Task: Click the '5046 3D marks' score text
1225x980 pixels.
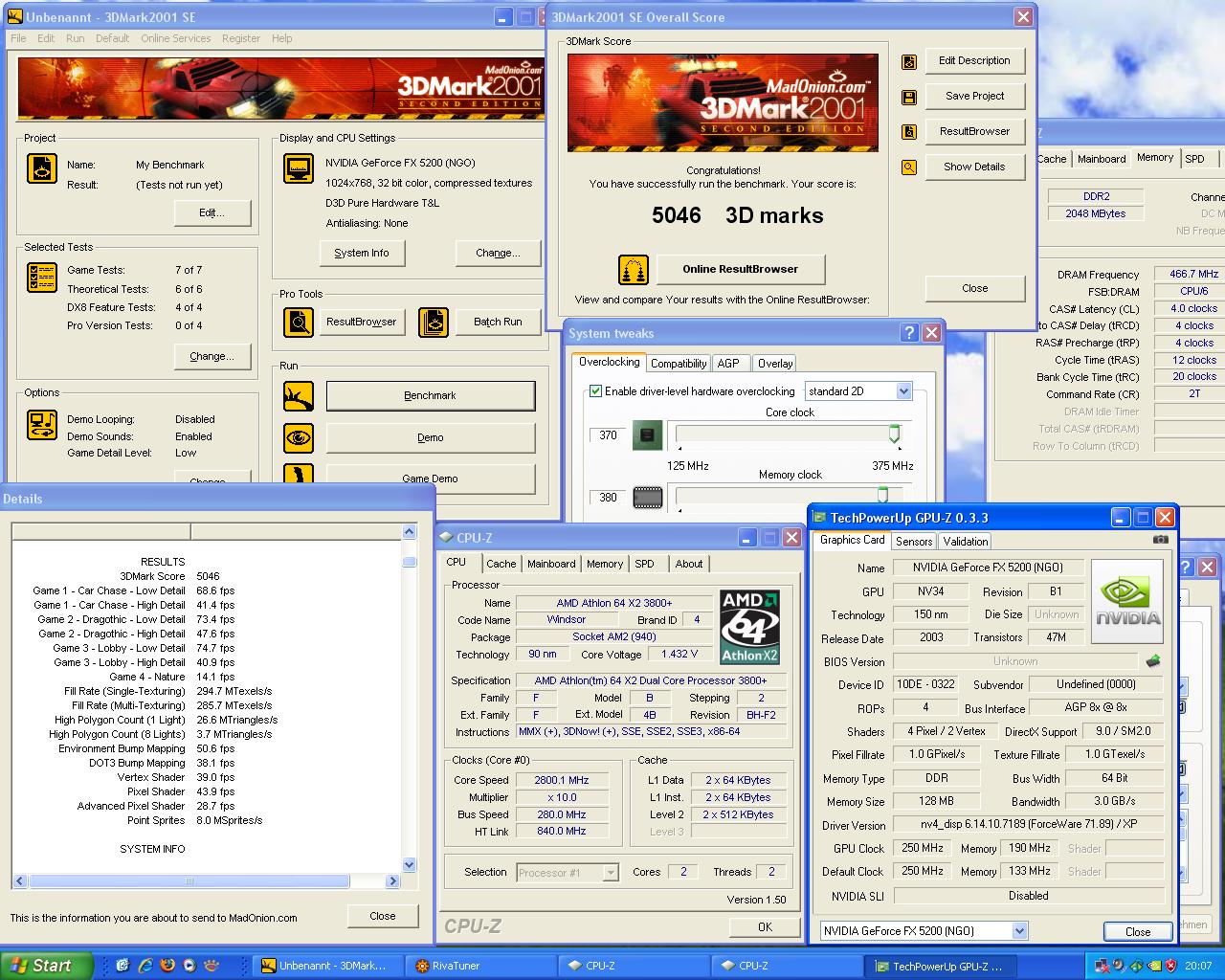Action: click(738, 215)
